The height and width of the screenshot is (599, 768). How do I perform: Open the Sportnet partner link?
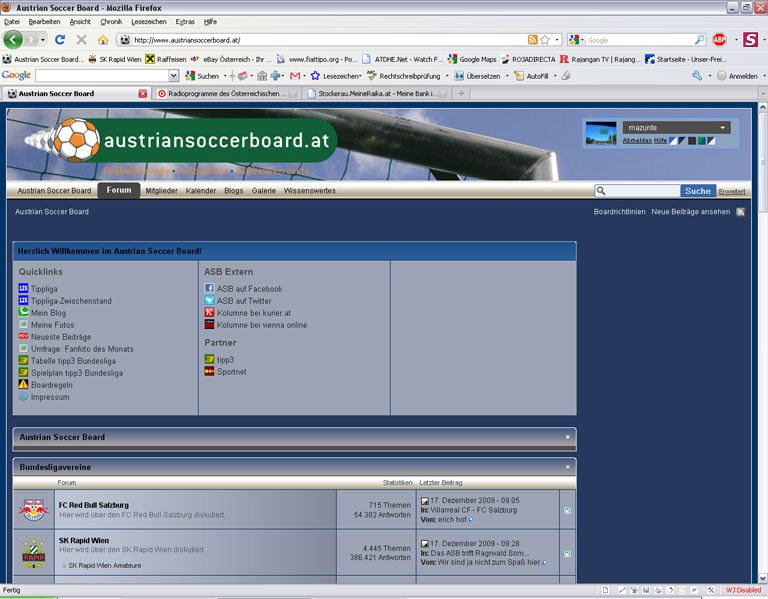click(x=232, y=372)
